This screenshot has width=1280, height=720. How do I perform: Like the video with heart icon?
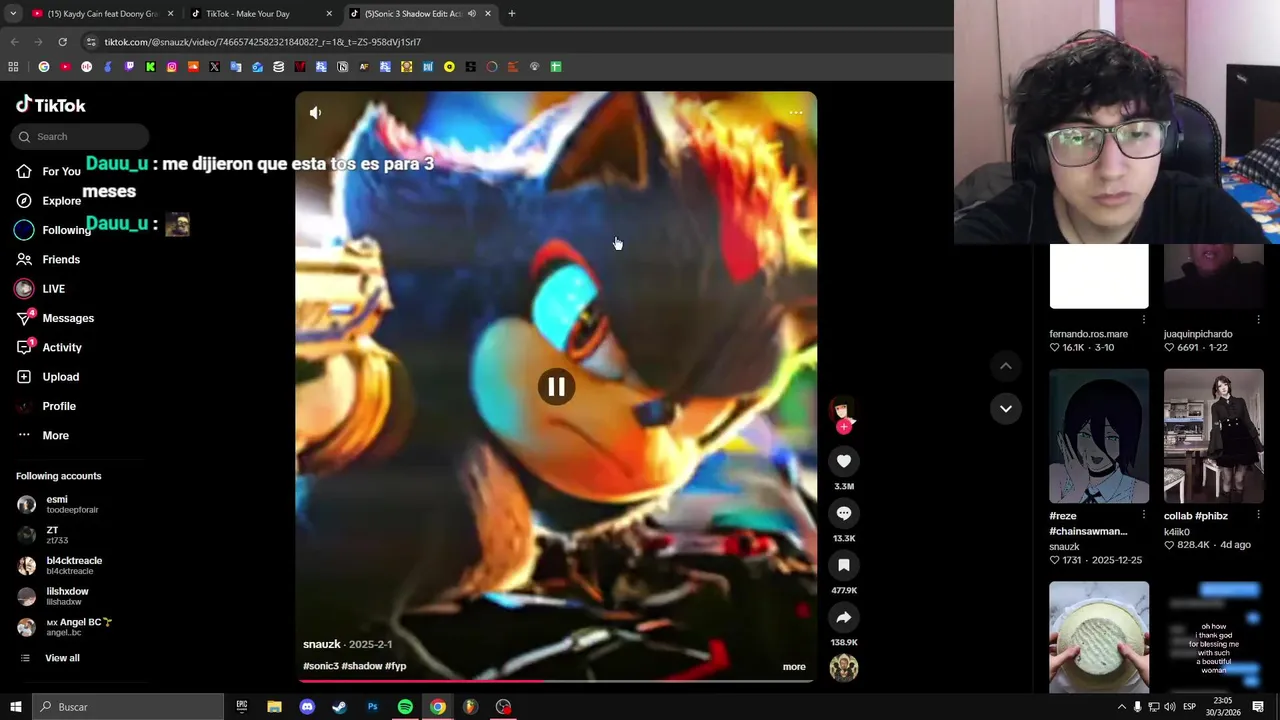844,461
